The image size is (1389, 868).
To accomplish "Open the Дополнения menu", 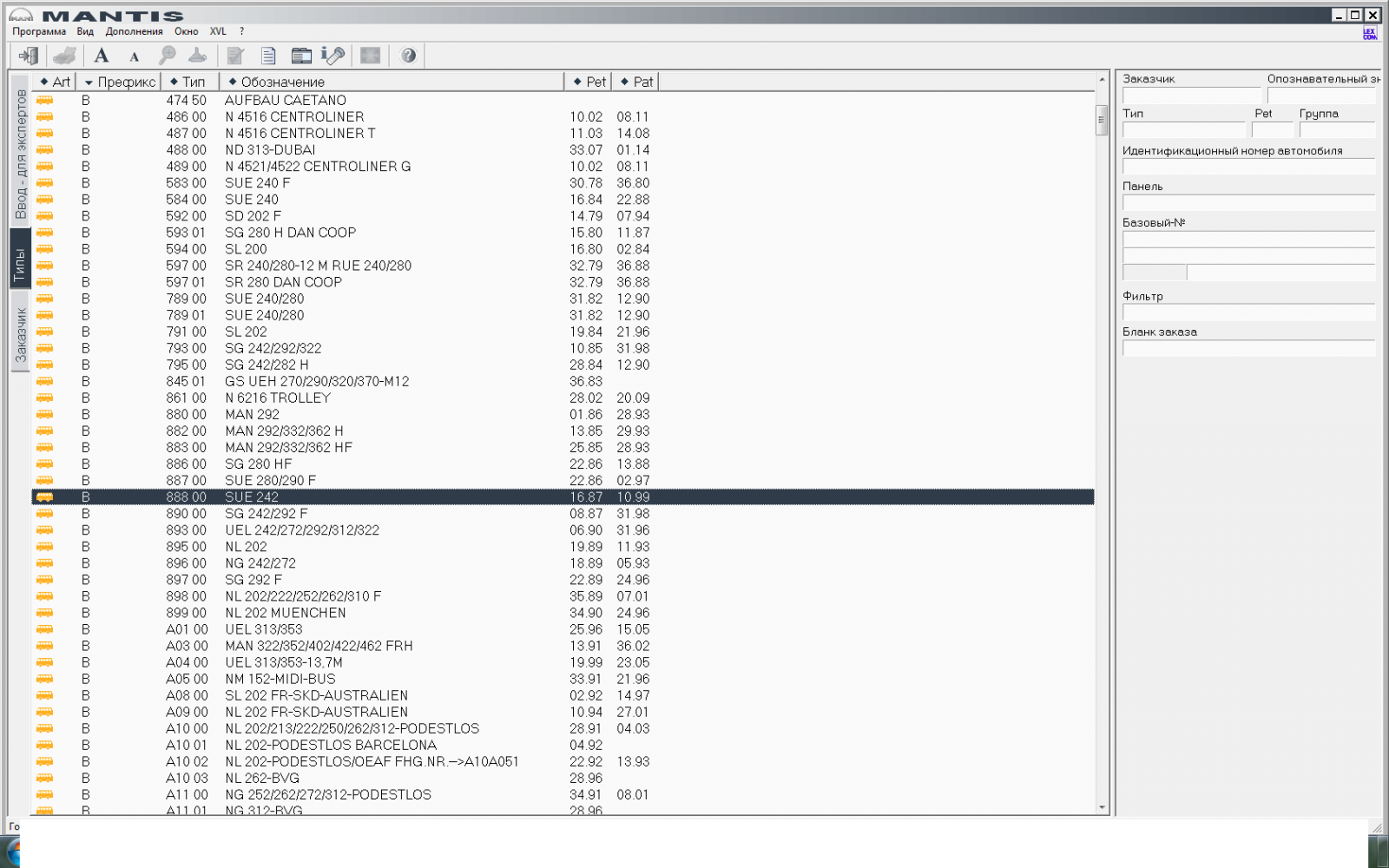I will tap(134, 31).
